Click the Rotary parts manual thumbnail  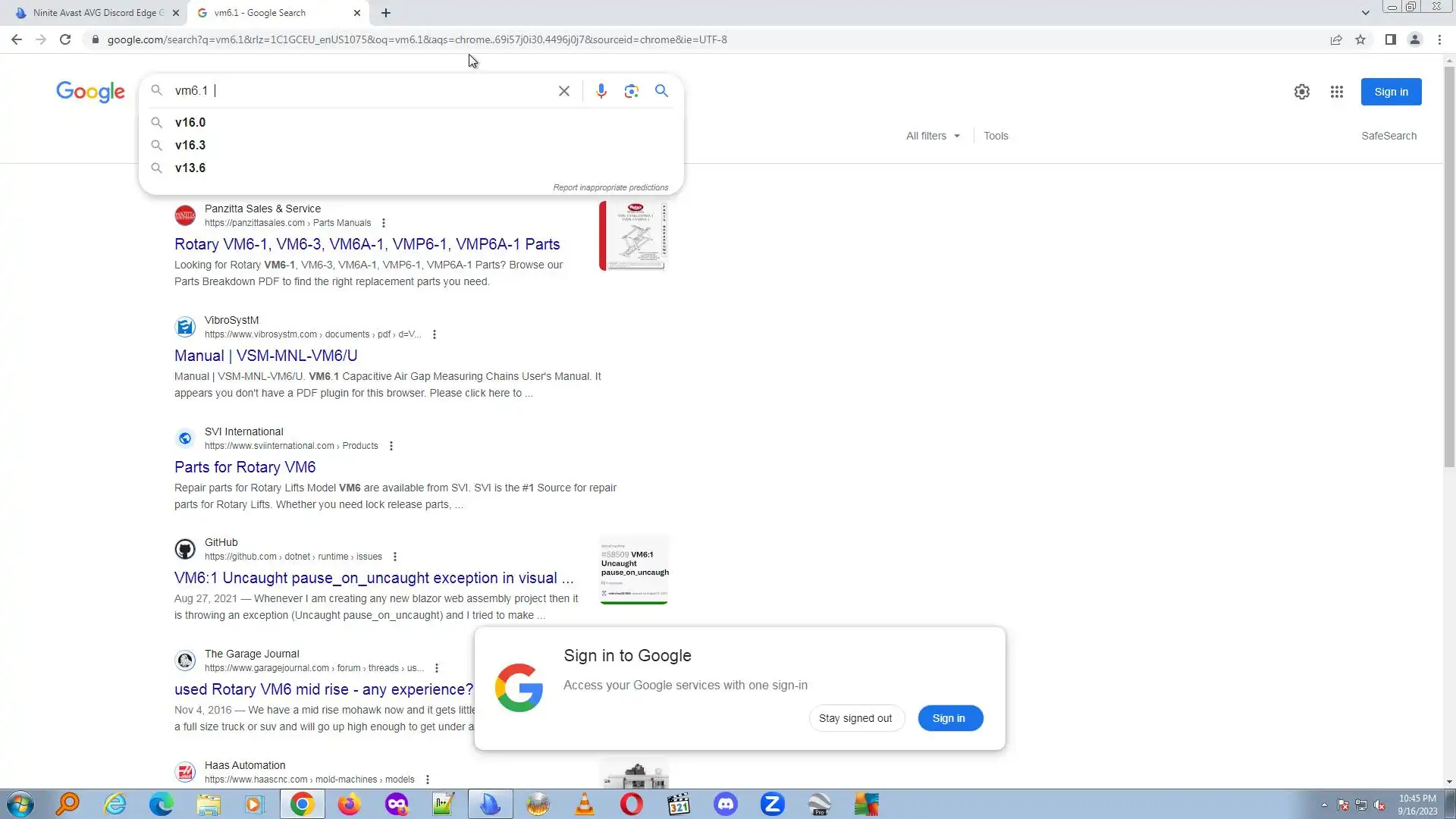pos(633,236)
